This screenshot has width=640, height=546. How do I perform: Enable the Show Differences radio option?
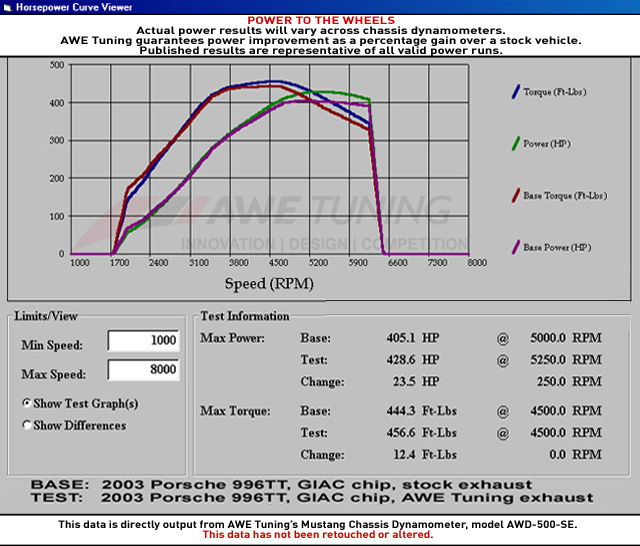[27, 425]
